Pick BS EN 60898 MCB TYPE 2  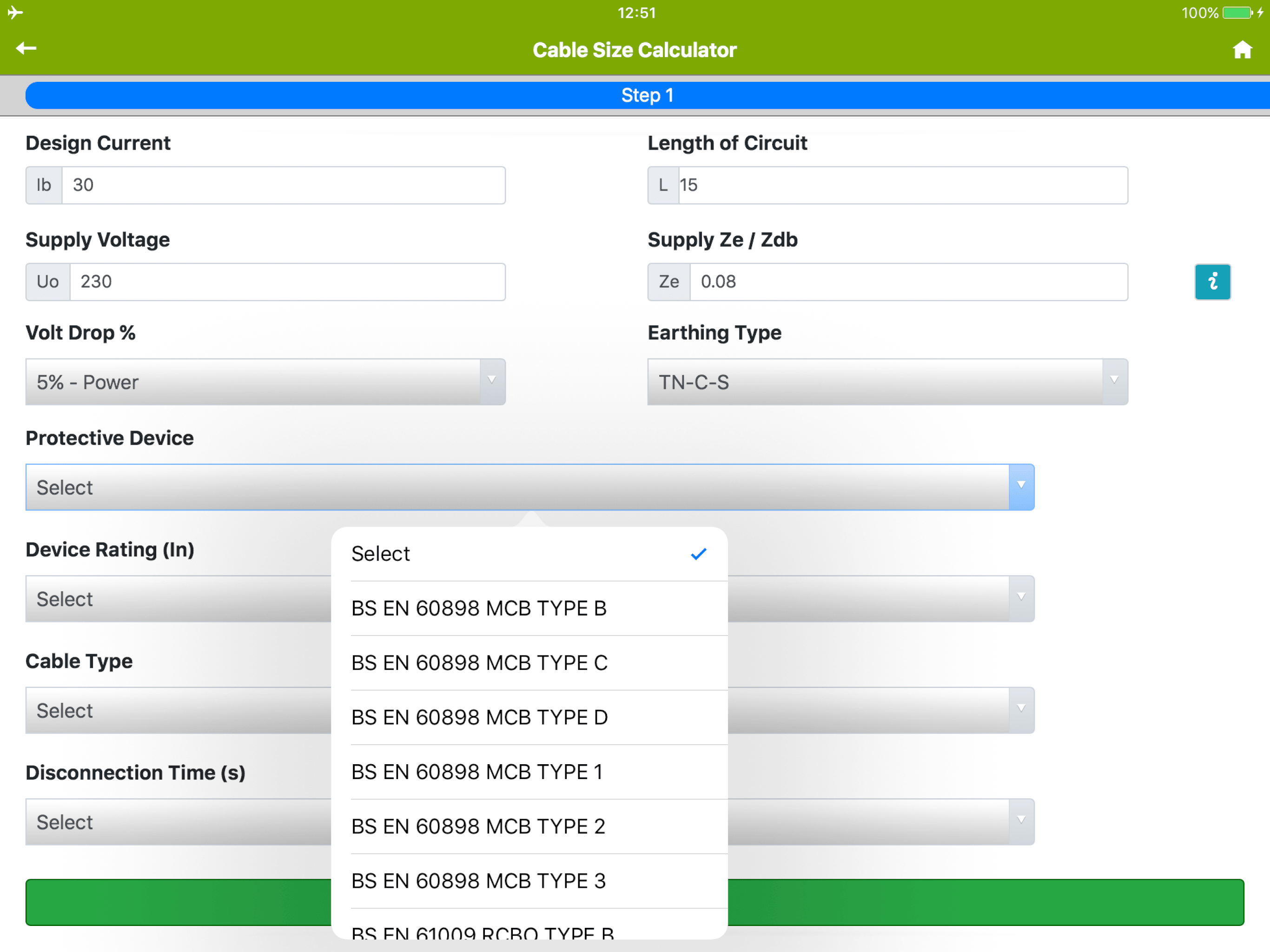tap(528, 826)
